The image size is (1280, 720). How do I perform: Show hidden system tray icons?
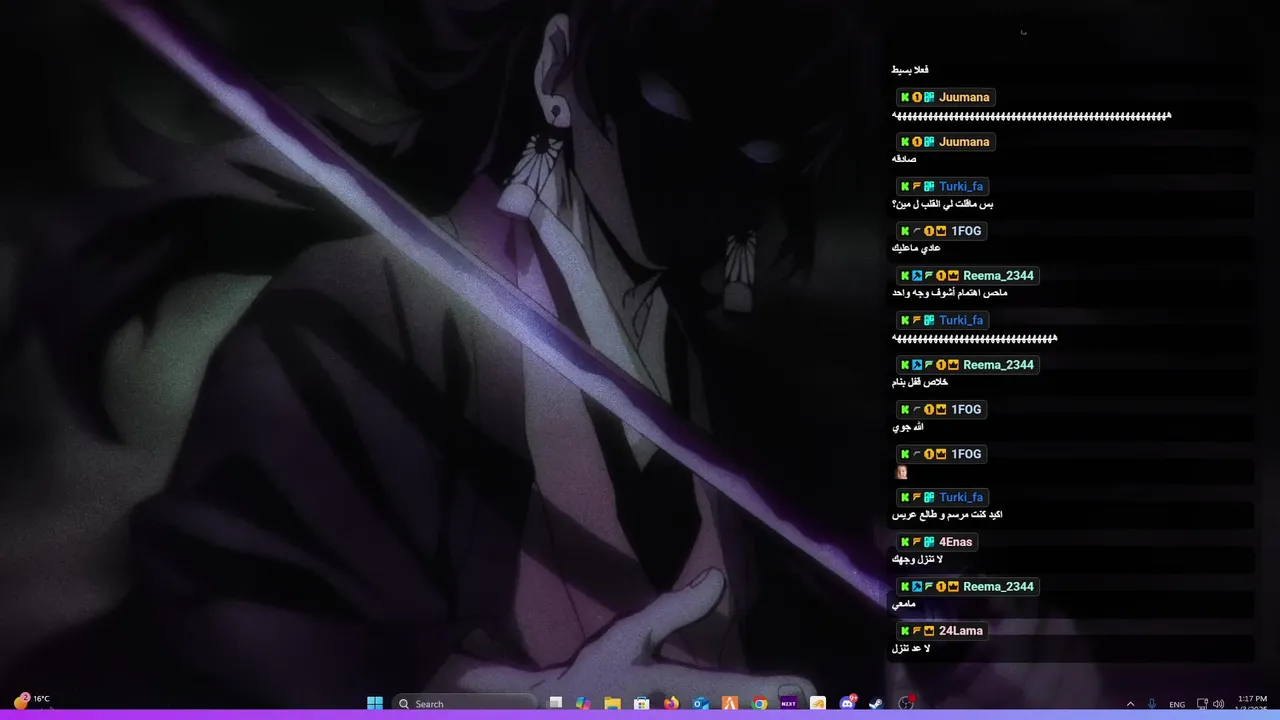[x=1131, y=704]
